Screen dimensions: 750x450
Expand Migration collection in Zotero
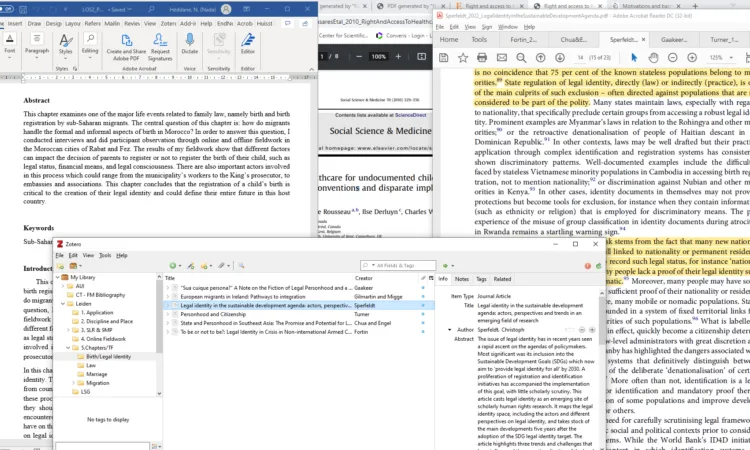pyautogui.click(x=73, y=383)
